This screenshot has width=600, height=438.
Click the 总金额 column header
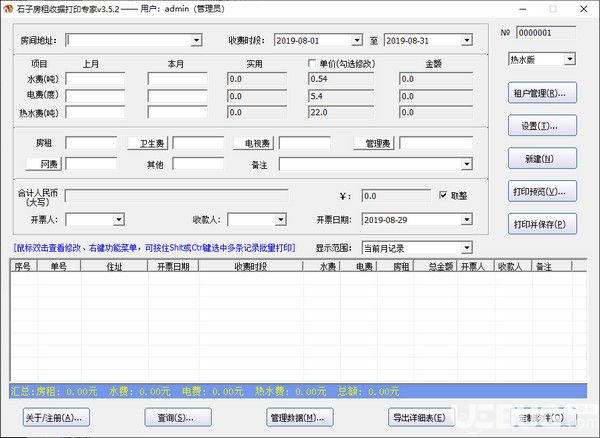[x=435, y=266]
